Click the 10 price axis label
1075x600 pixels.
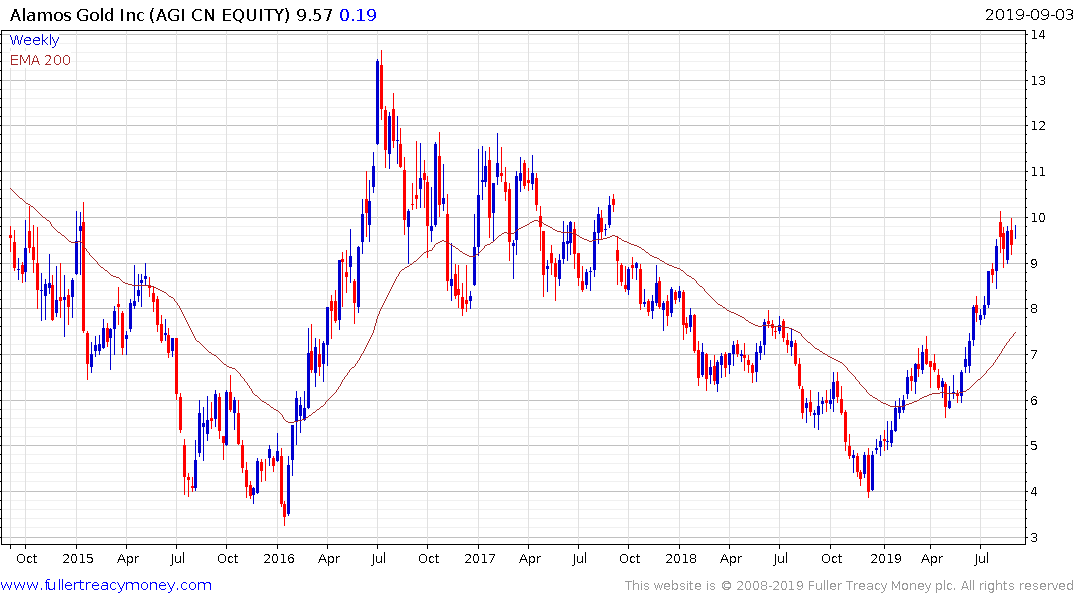(1038, 217)
